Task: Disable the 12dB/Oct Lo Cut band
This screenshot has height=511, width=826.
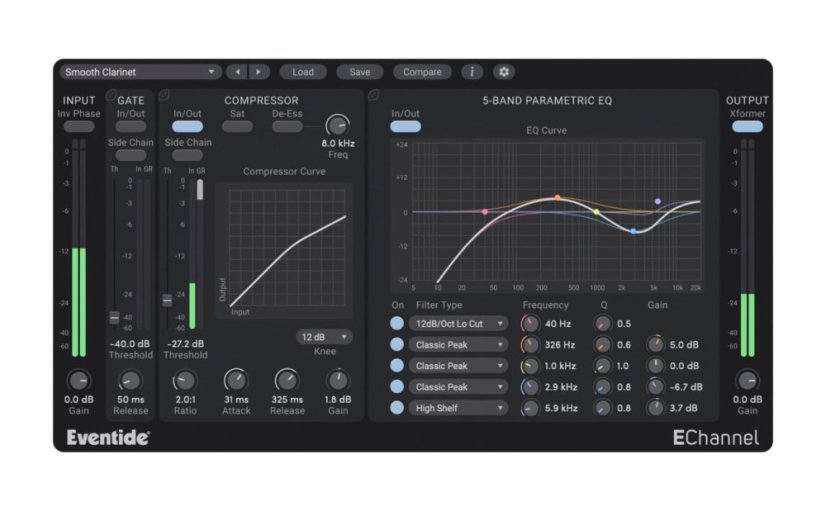Action: coord(397,323)
